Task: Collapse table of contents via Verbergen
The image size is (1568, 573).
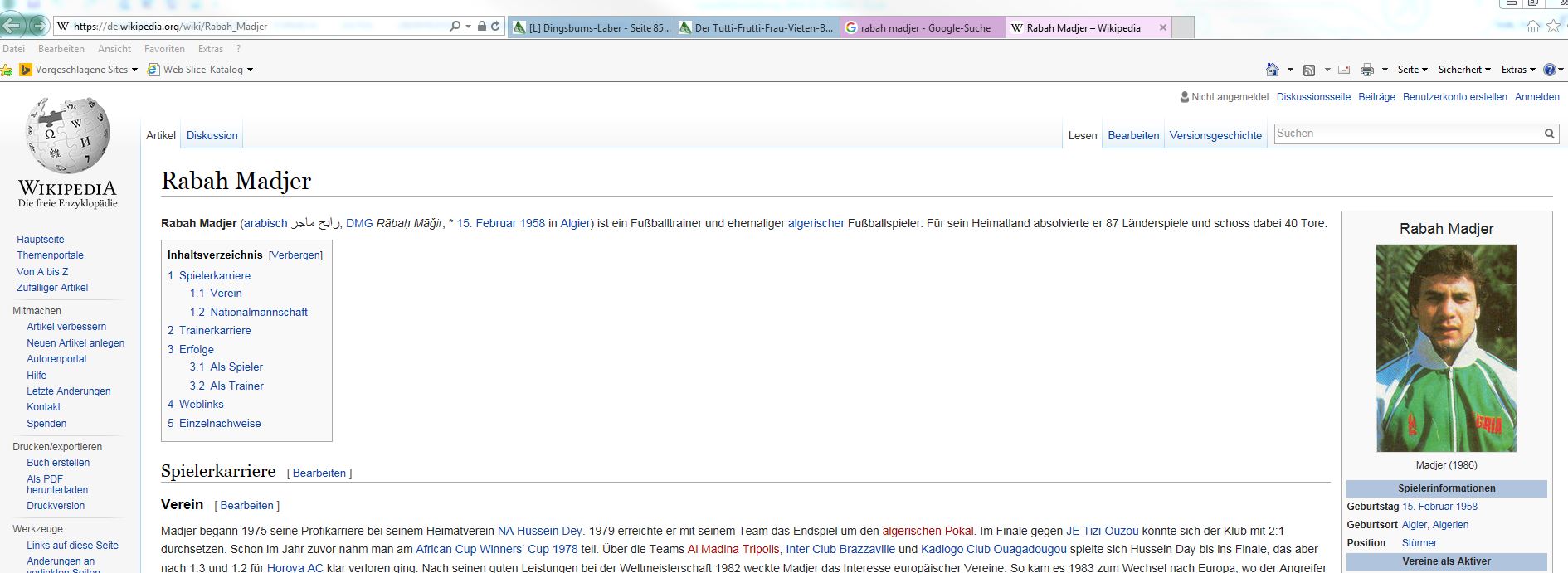Action: (x=295, y=255)
